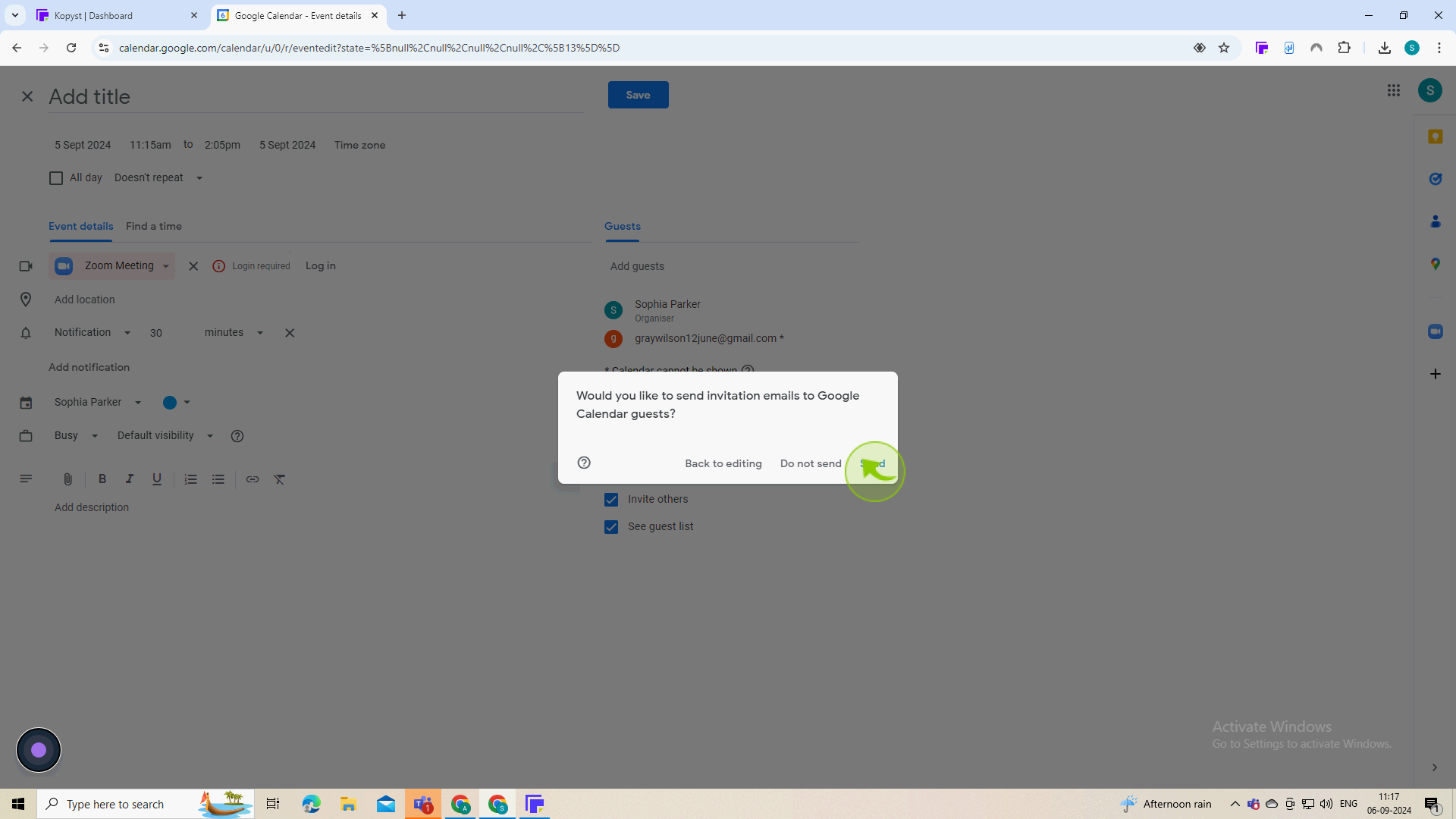Viewport: 1456px width, 819px height.
Task: Expand the Notification type dropdown
Action: click(93, 332)
